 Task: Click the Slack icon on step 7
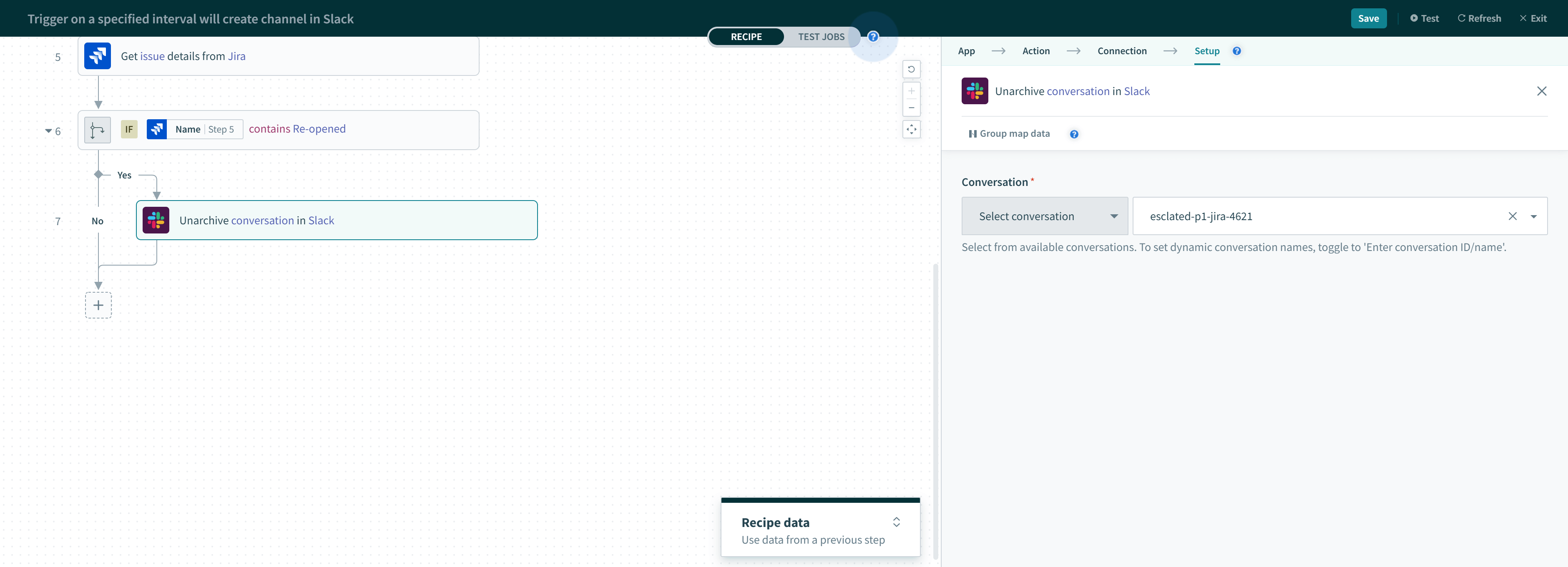click(156, 220)
